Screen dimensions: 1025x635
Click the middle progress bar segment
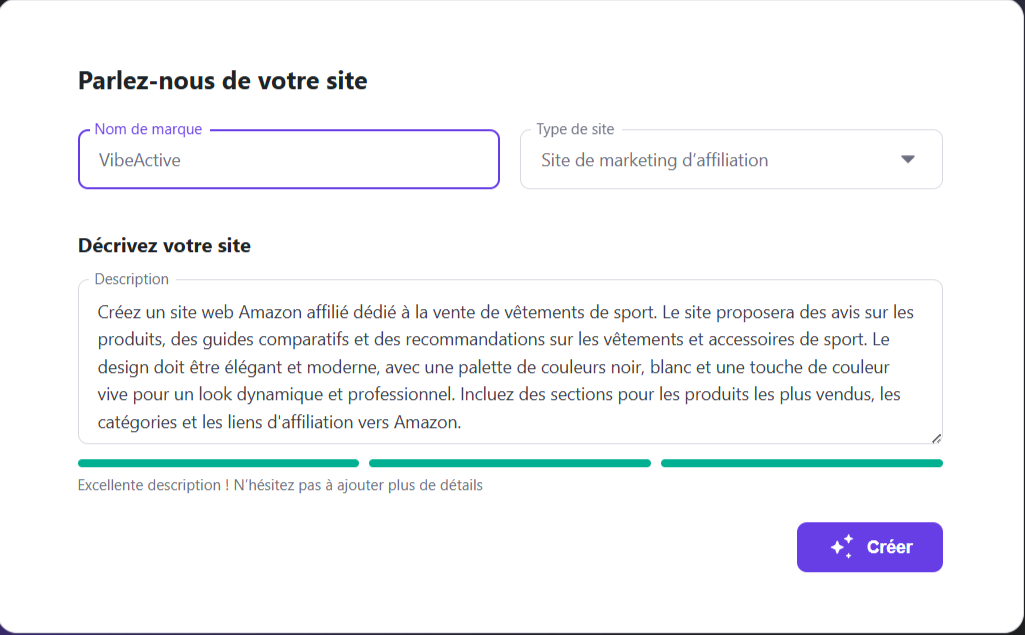[x=510, y=463]
